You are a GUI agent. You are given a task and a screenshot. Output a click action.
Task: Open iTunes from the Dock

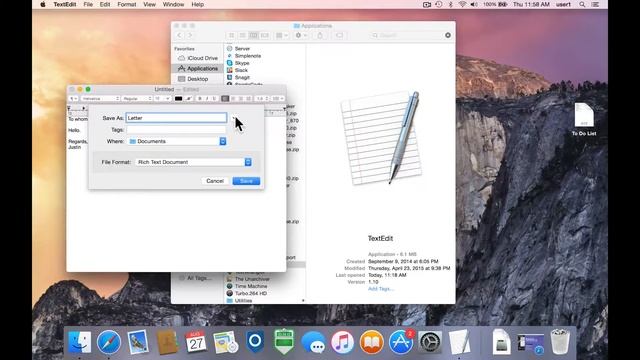(342, 342)
